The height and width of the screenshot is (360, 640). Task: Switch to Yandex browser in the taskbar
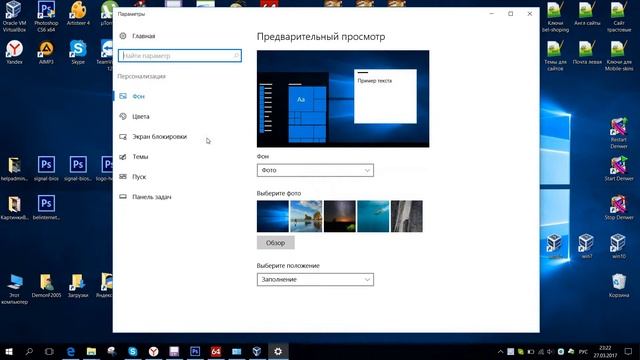[153, 351]
